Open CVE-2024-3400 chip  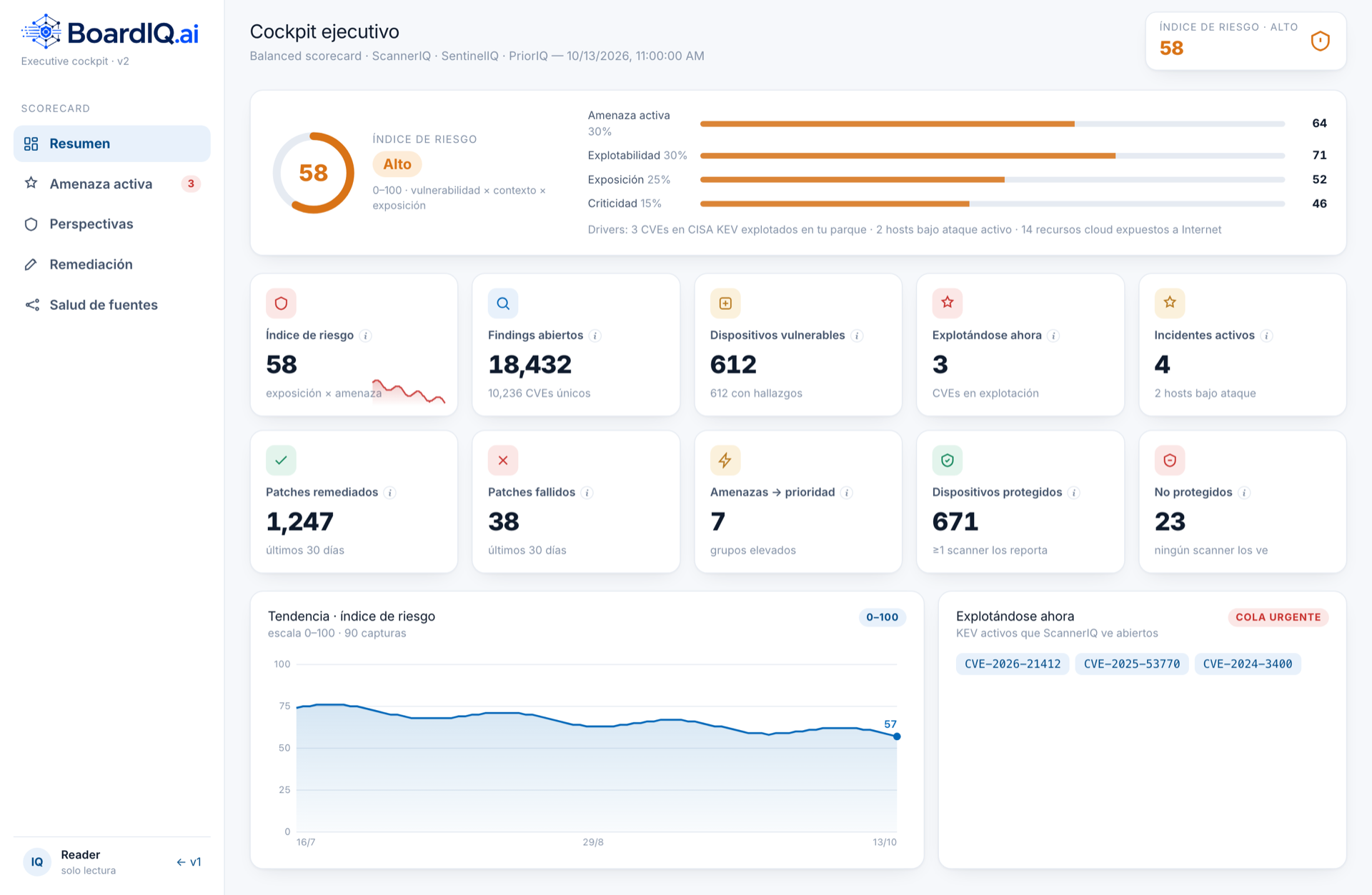tap(1248, 664)
